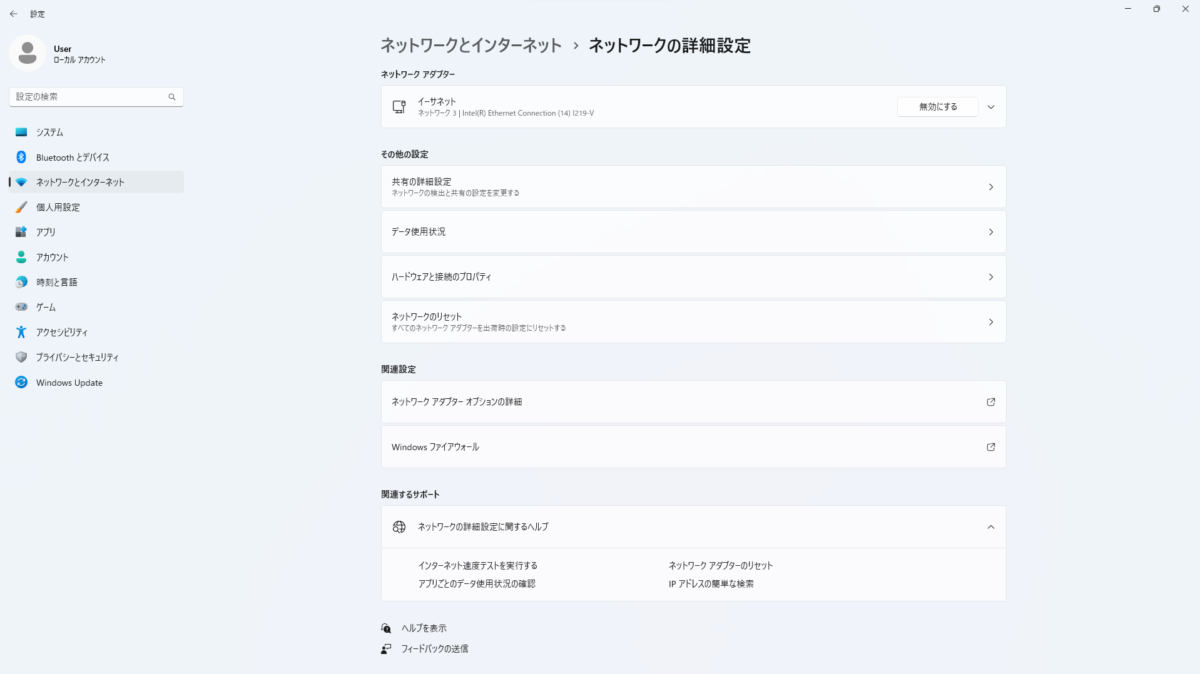The height and width of the screenshot is (674, 1200).
Task: Click the ヘルプを表示 link text
Action: coord(424,628)
